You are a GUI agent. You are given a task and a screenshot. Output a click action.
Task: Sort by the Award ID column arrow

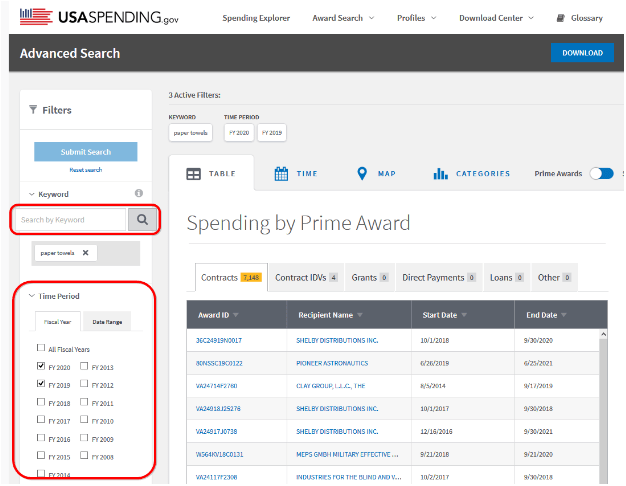[x=236, y=315]
